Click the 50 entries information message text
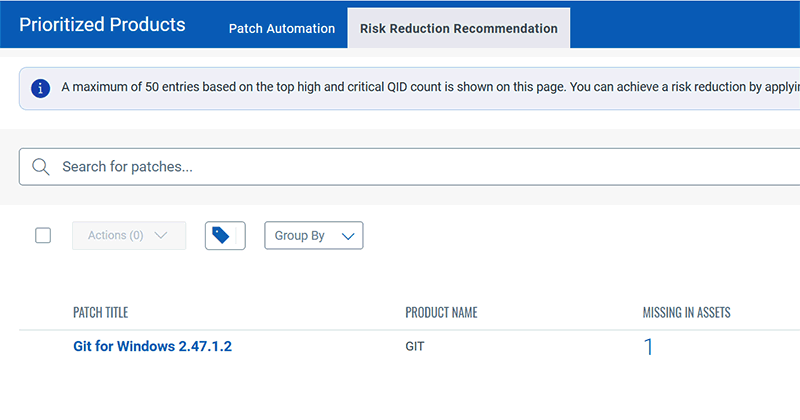Viewport: 800px width, 420px height. 430,87
